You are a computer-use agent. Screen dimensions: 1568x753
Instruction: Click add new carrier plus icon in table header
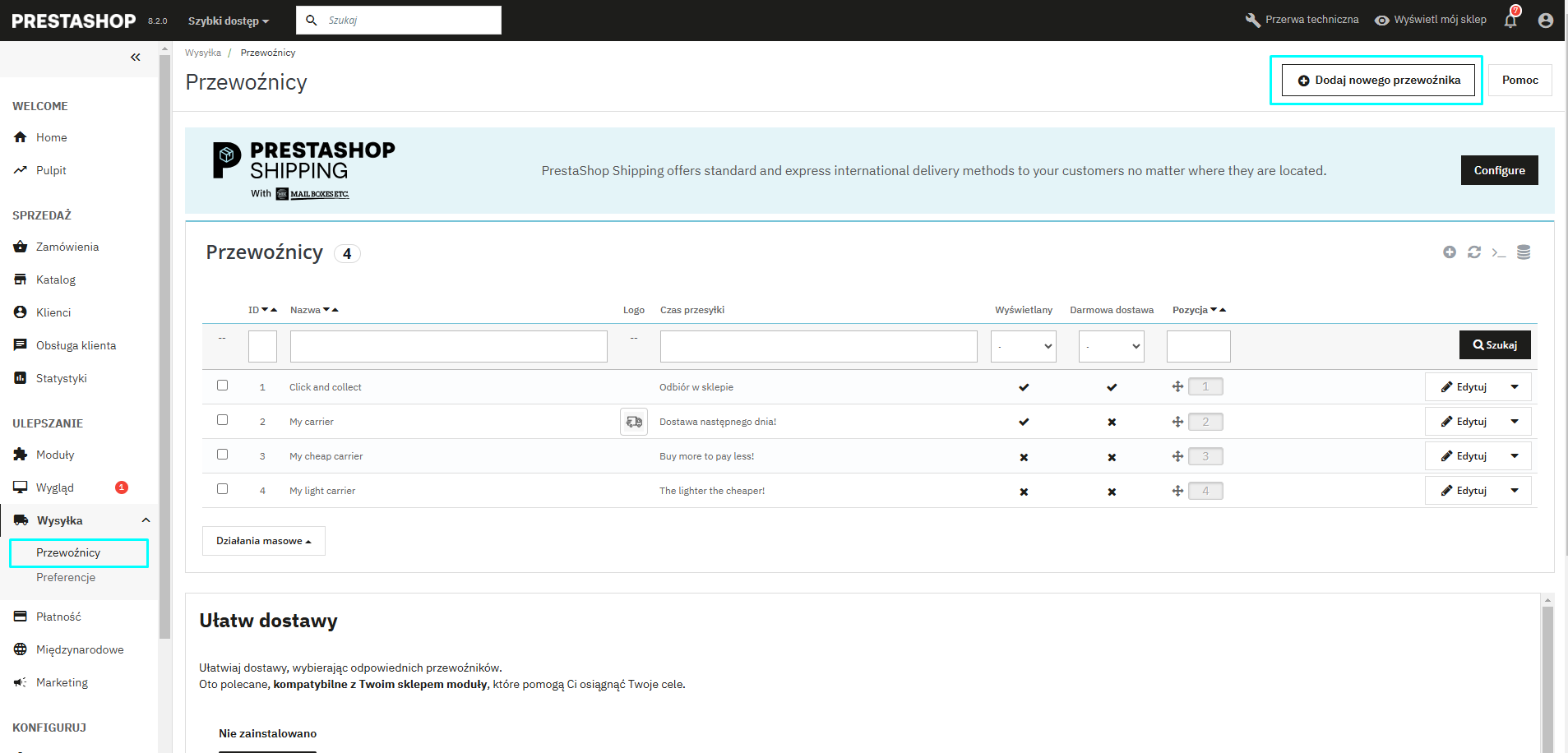(1450, 252)
